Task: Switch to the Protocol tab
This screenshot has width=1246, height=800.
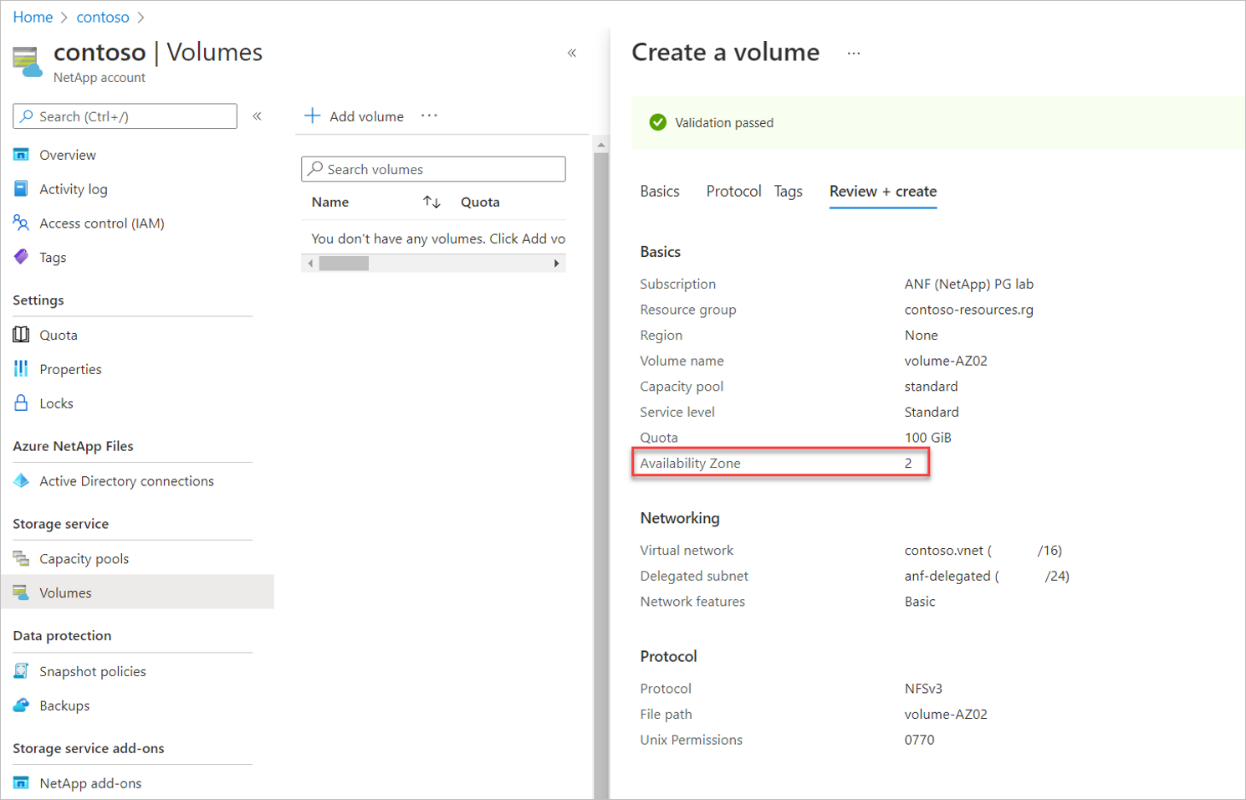Action: [734, 191]
